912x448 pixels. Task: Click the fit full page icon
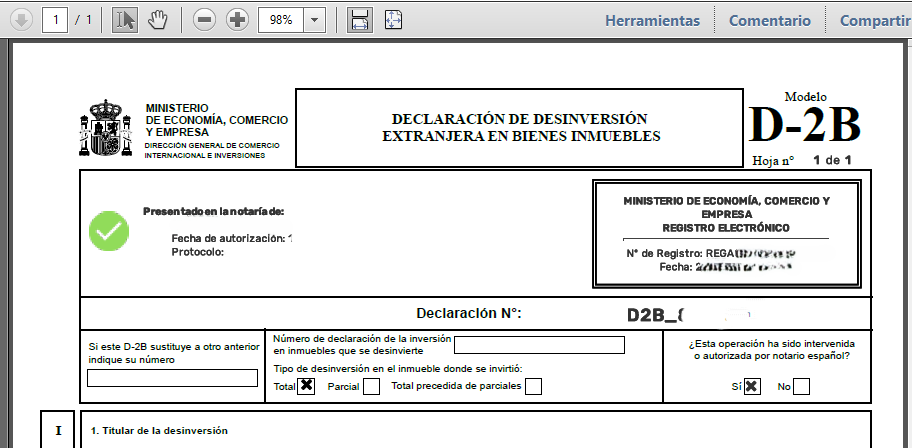[393, 20]
